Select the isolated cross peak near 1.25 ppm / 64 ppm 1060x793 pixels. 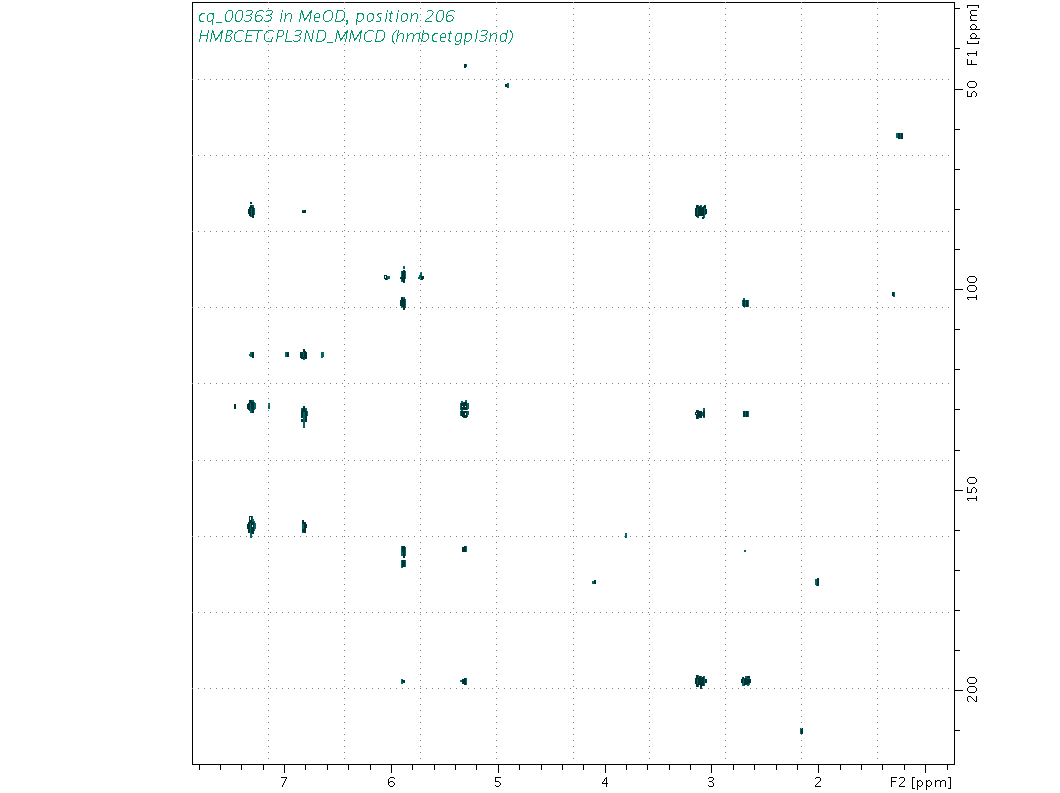tap(899, 136)
